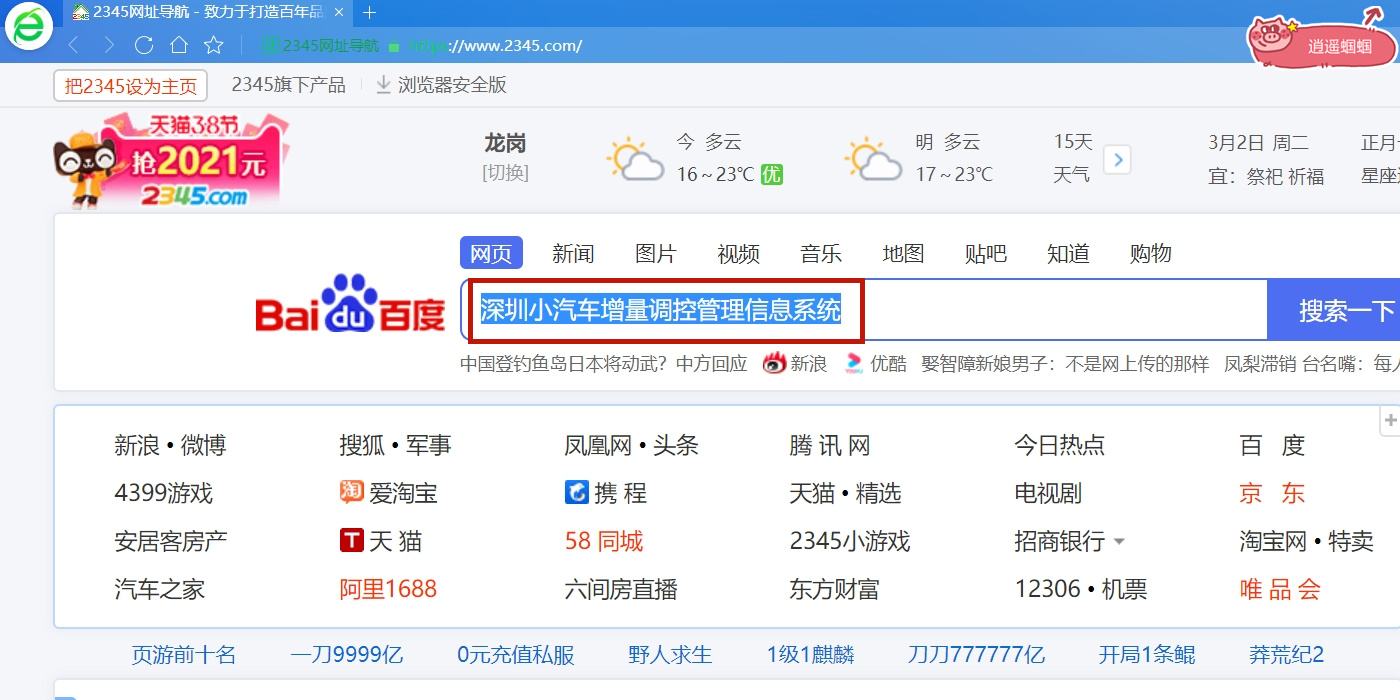The height and width of the screenshot is (700, 1400).
Task: Select the 购物 search tab
Action: point(1151,254)
